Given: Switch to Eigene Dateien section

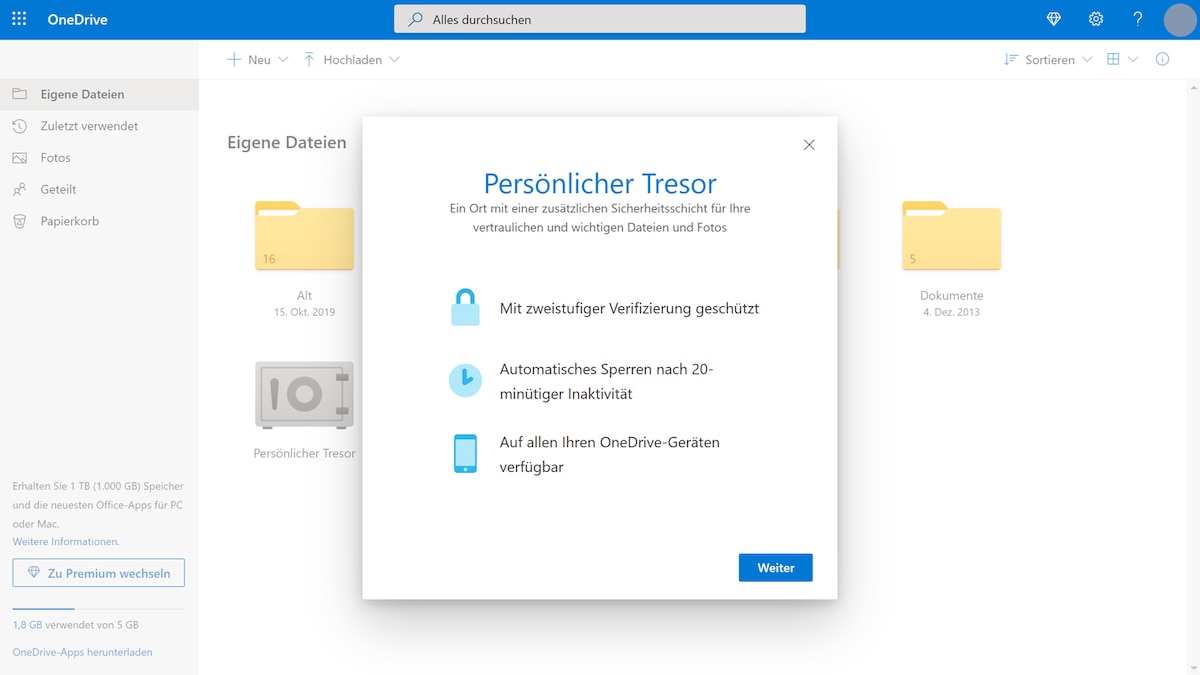Looking at the screenshot, I should click(82, 93).
